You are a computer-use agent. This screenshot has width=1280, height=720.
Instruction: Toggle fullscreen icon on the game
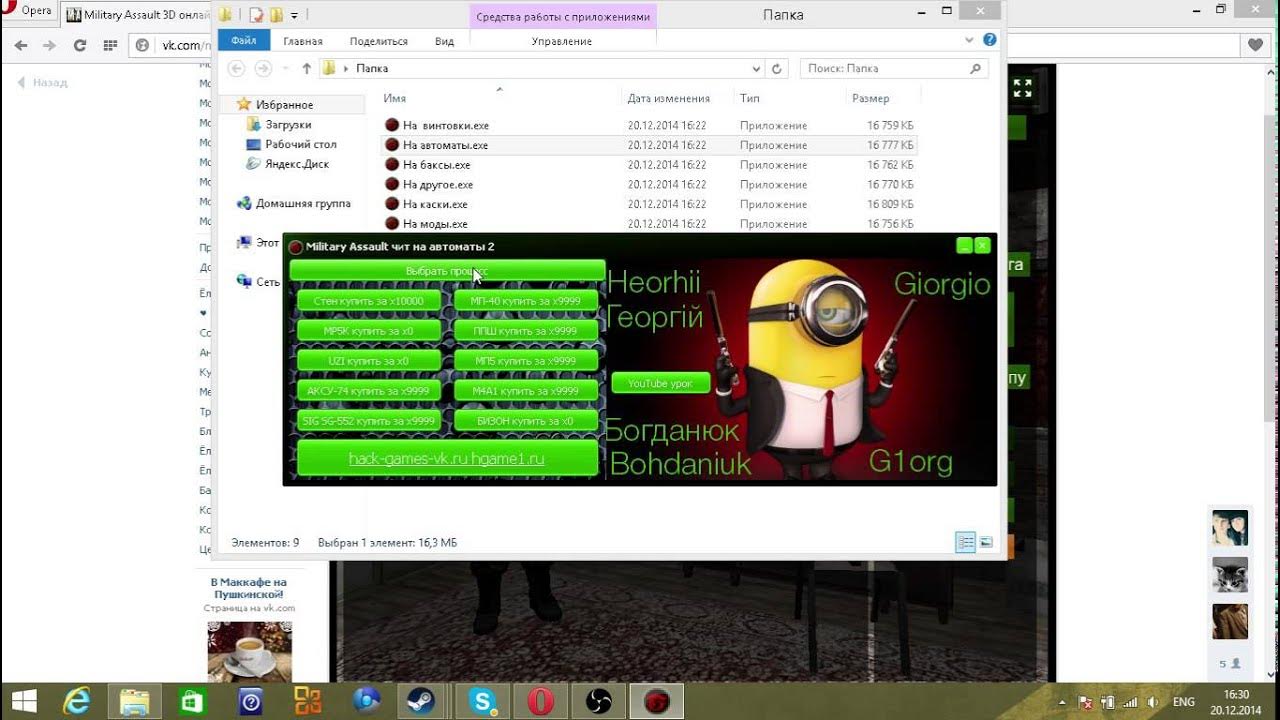coord(1022,89)
